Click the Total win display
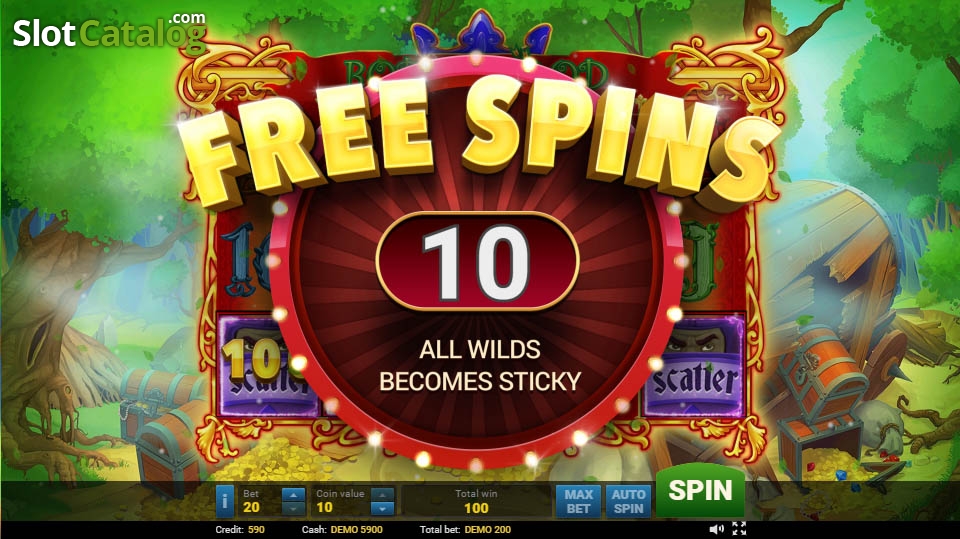 coord(476,501)
